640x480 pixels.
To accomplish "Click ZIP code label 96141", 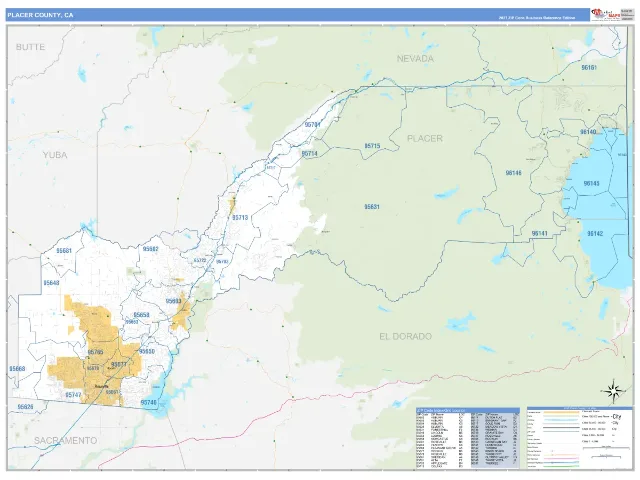I will click(x=540, y=234).
